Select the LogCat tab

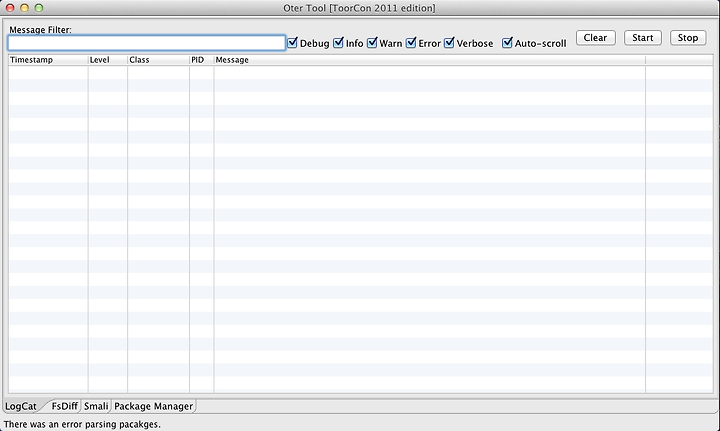21,406
